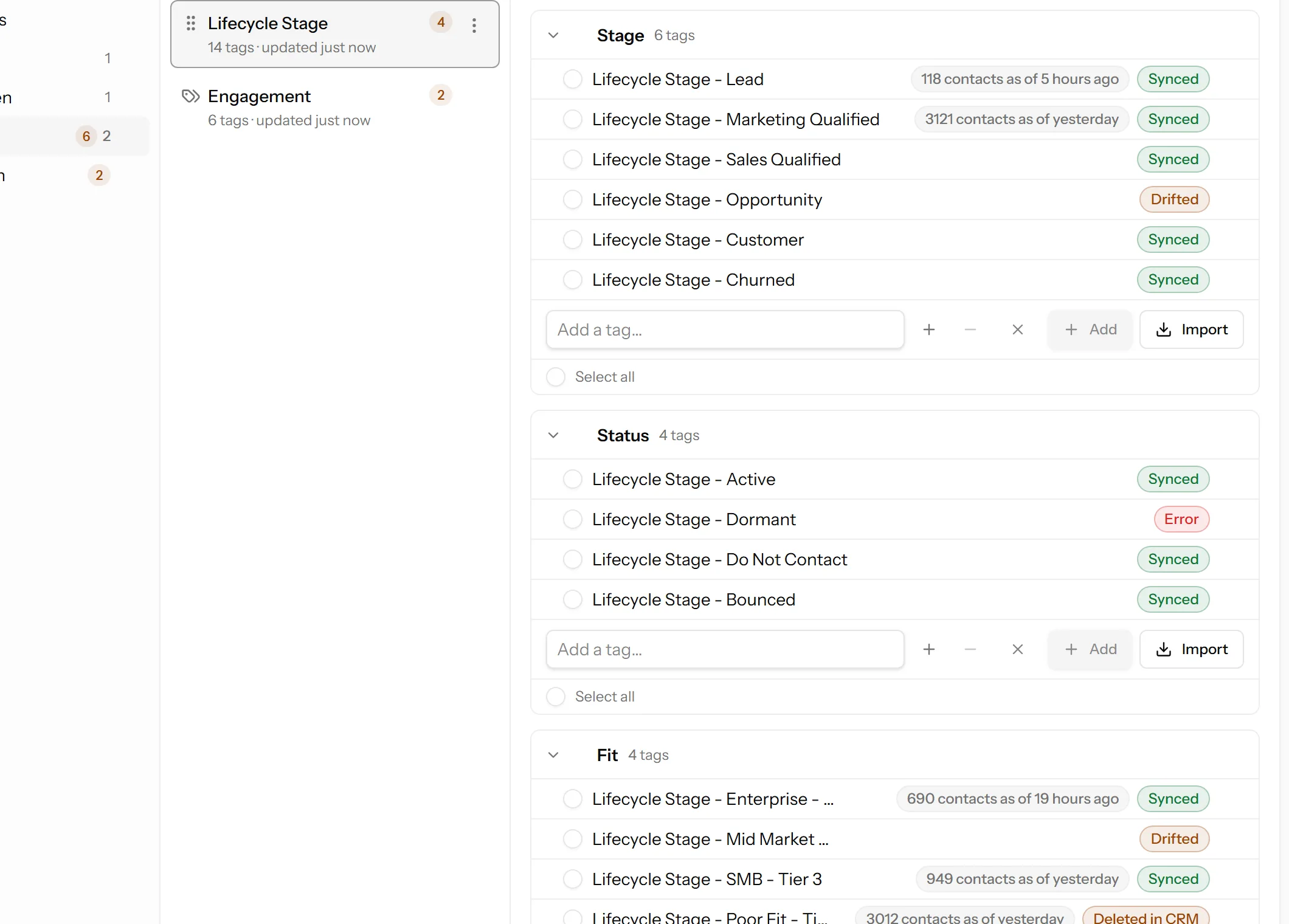
Task: Click the minus icon in the Stage tag row
Action: coord(970,329)
